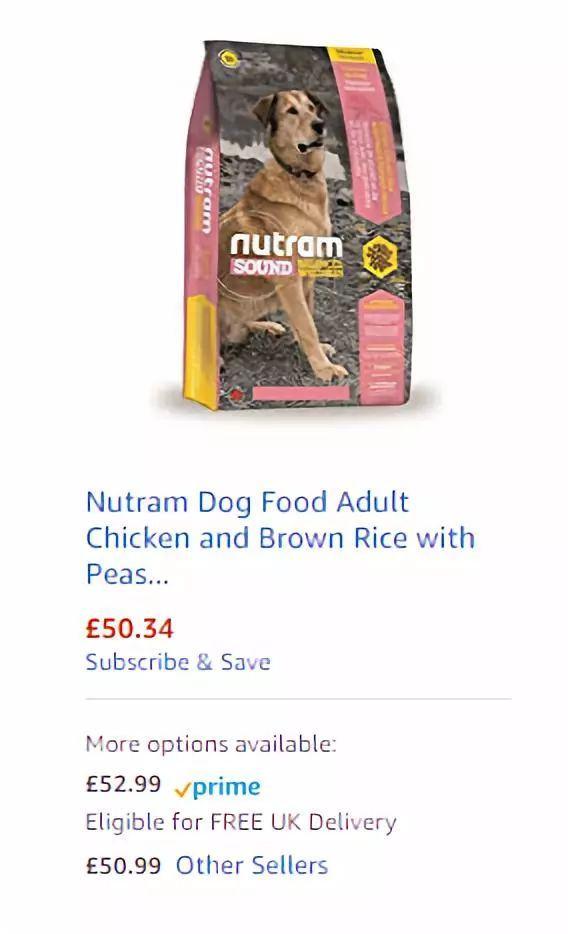This screenshot has height=934, width=568.
Task: Click the red maple leaf icon on bag
Action: click(236, 394)
